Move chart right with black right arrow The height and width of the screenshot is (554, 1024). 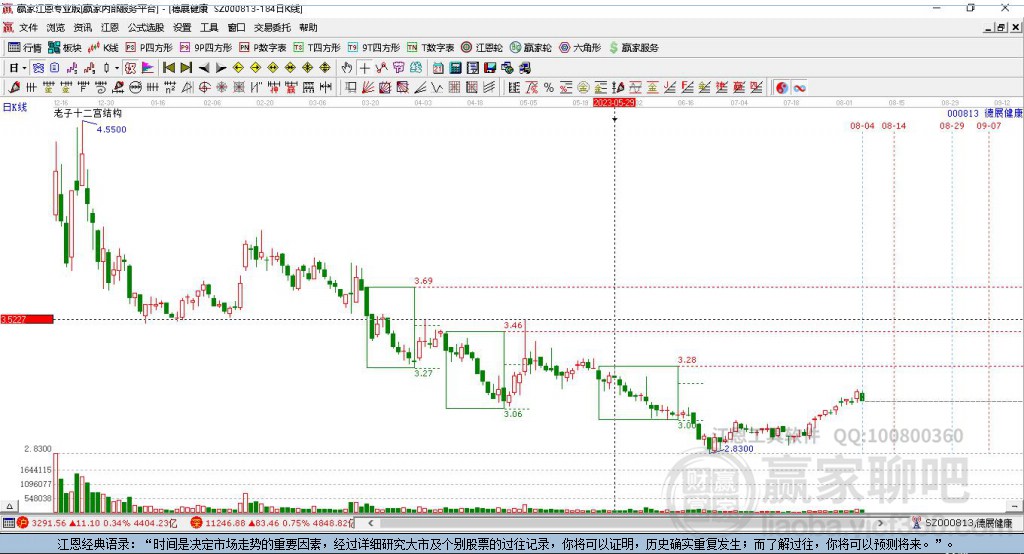[x=221, y=68]
